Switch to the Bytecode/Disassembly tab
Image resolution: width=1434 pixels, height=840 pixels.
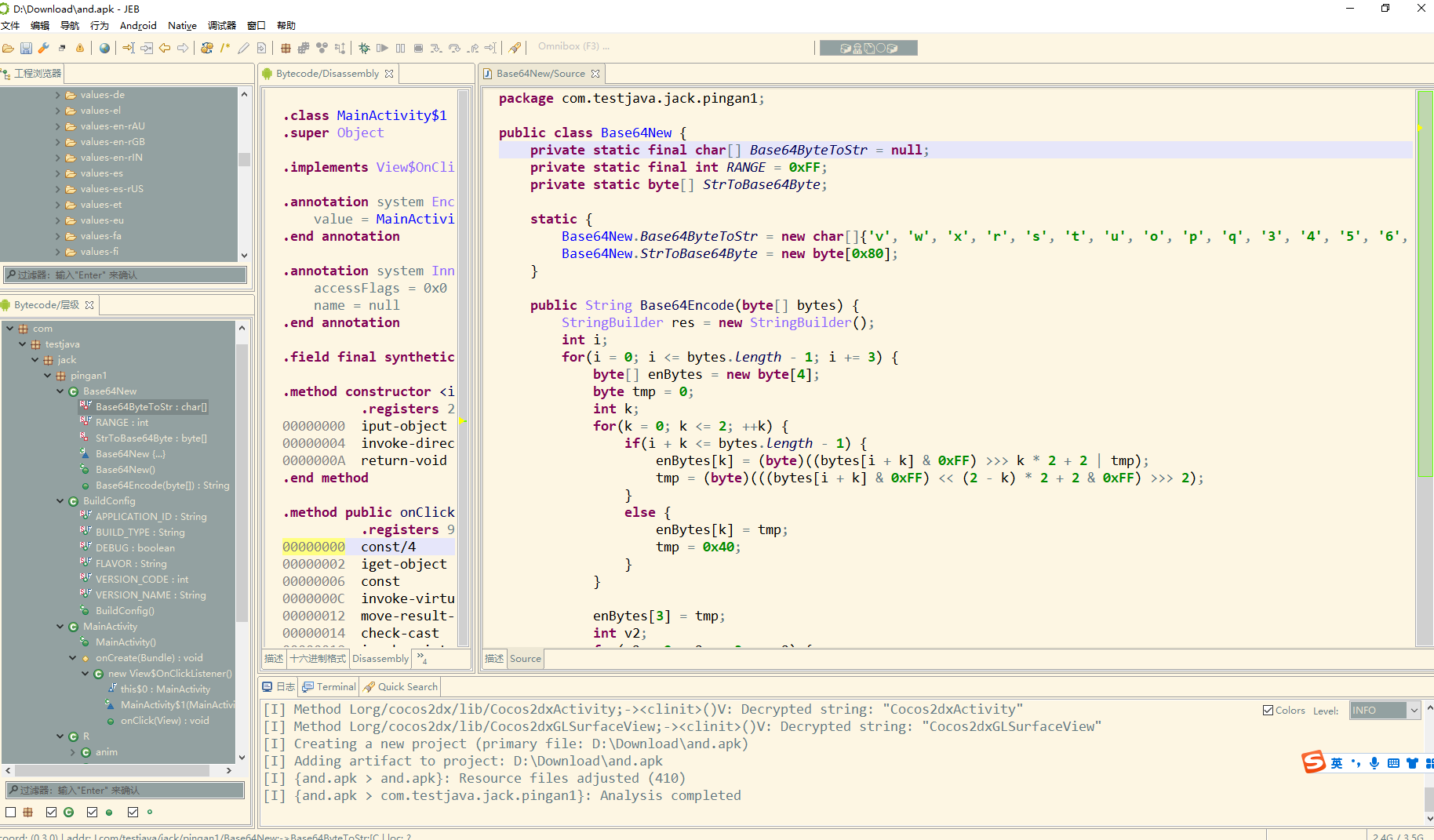327,74
